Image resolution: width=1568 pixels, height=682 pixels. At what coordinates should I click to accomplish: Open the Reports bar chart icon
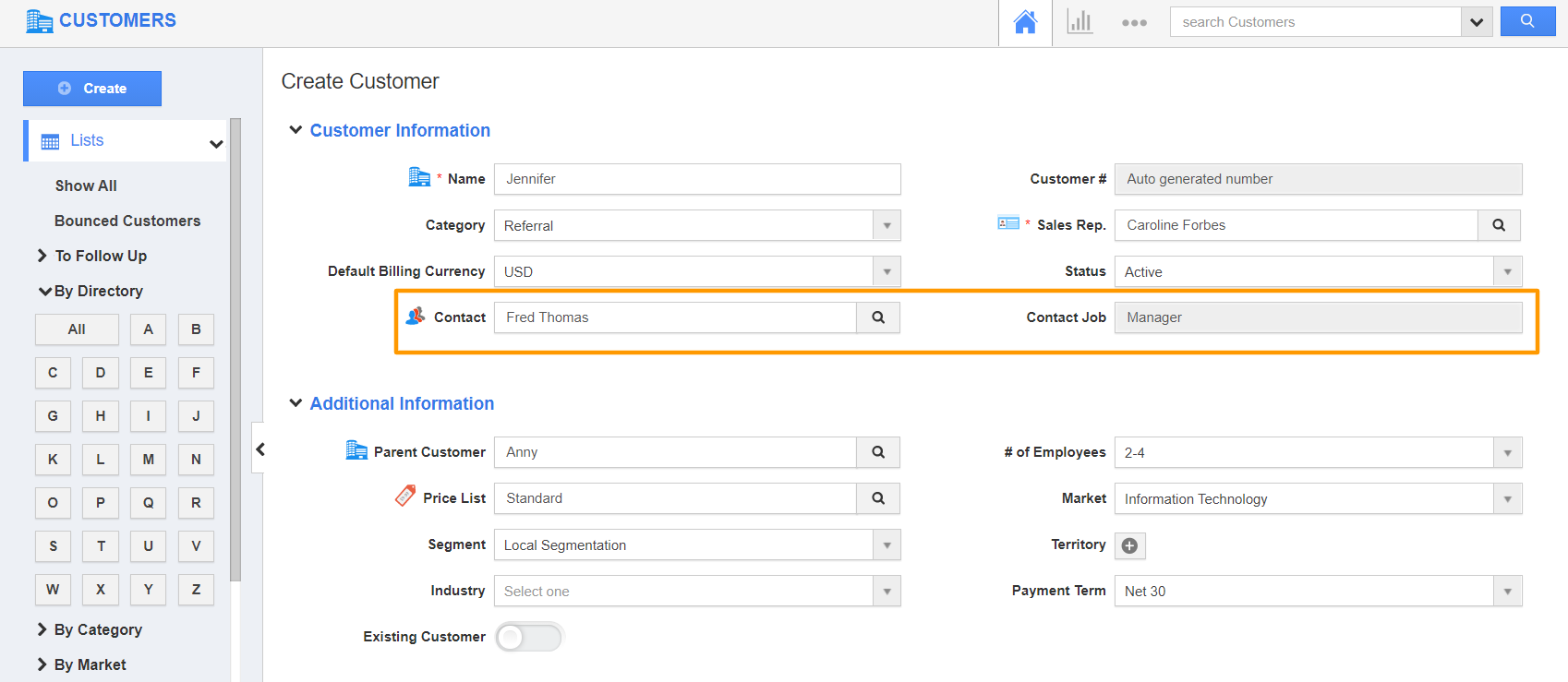(1080, 22)
